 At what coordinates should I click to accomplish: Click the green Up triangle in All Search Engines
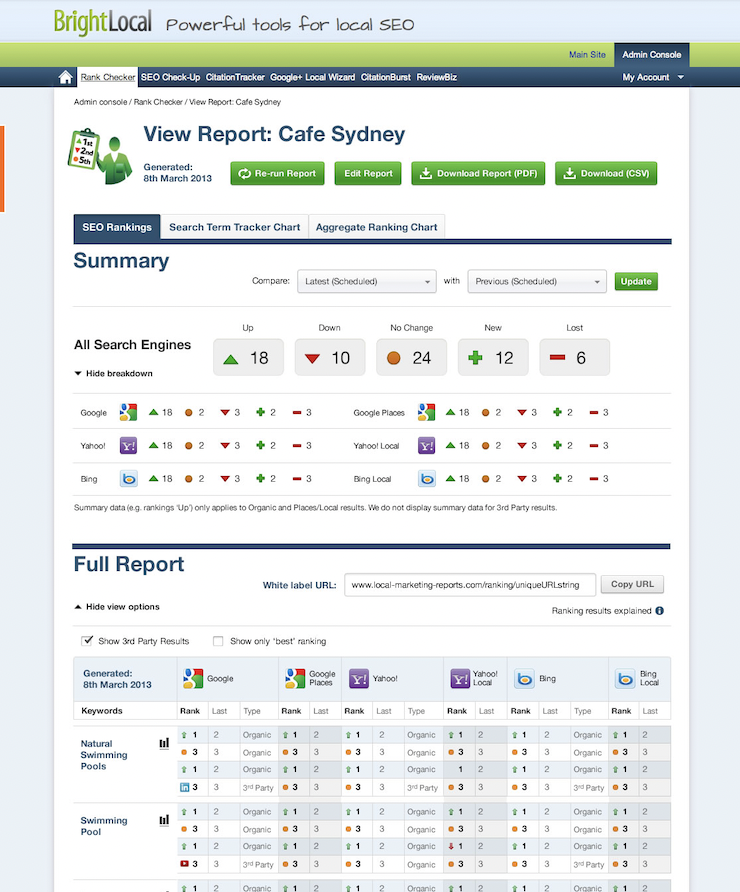point(230,359)
